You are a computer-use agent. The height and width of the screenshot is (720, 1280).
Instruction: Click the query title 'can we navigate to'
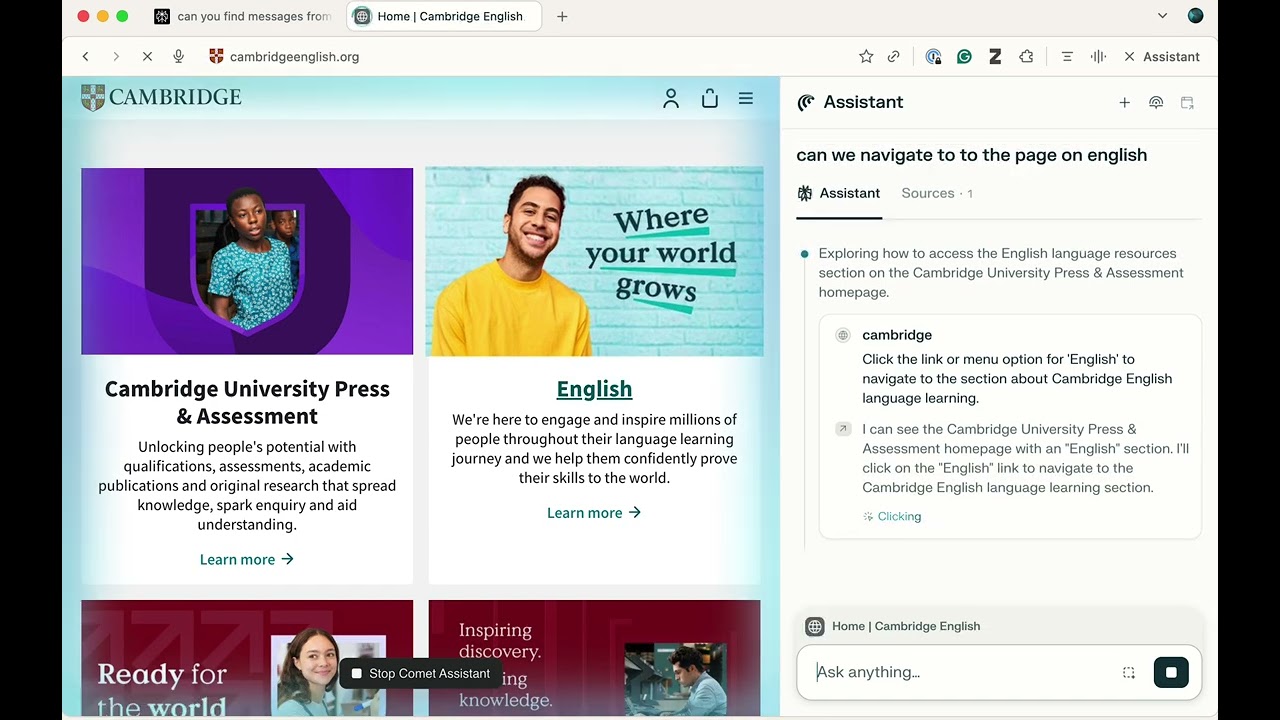pyautogui.click(x=971, y=155)
